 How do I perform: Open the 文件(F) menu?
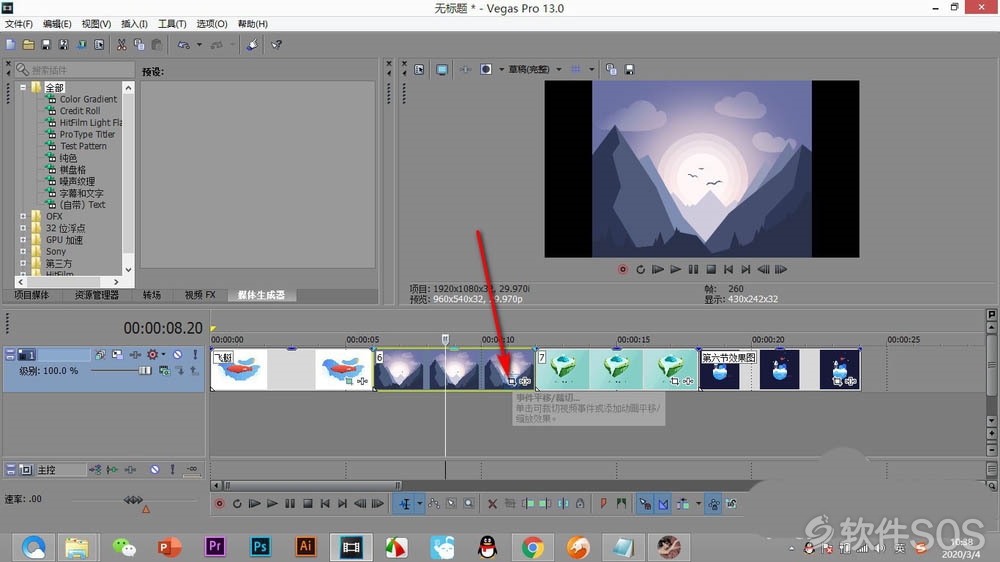coord(18,24)
